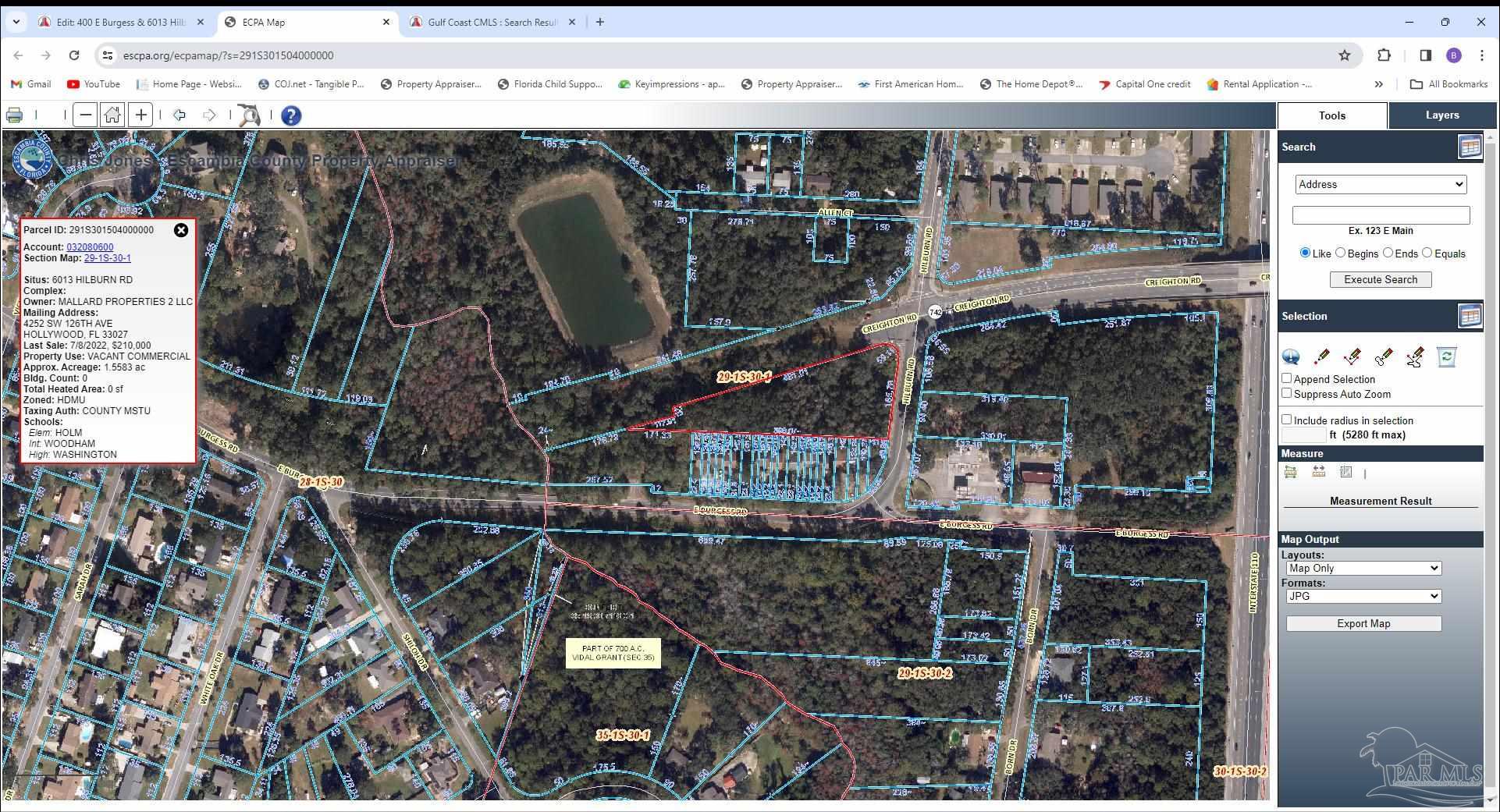Open the Gulf Coast CMLS browser tab
Screen dimensions: 1500x812
tap(488, 22)
